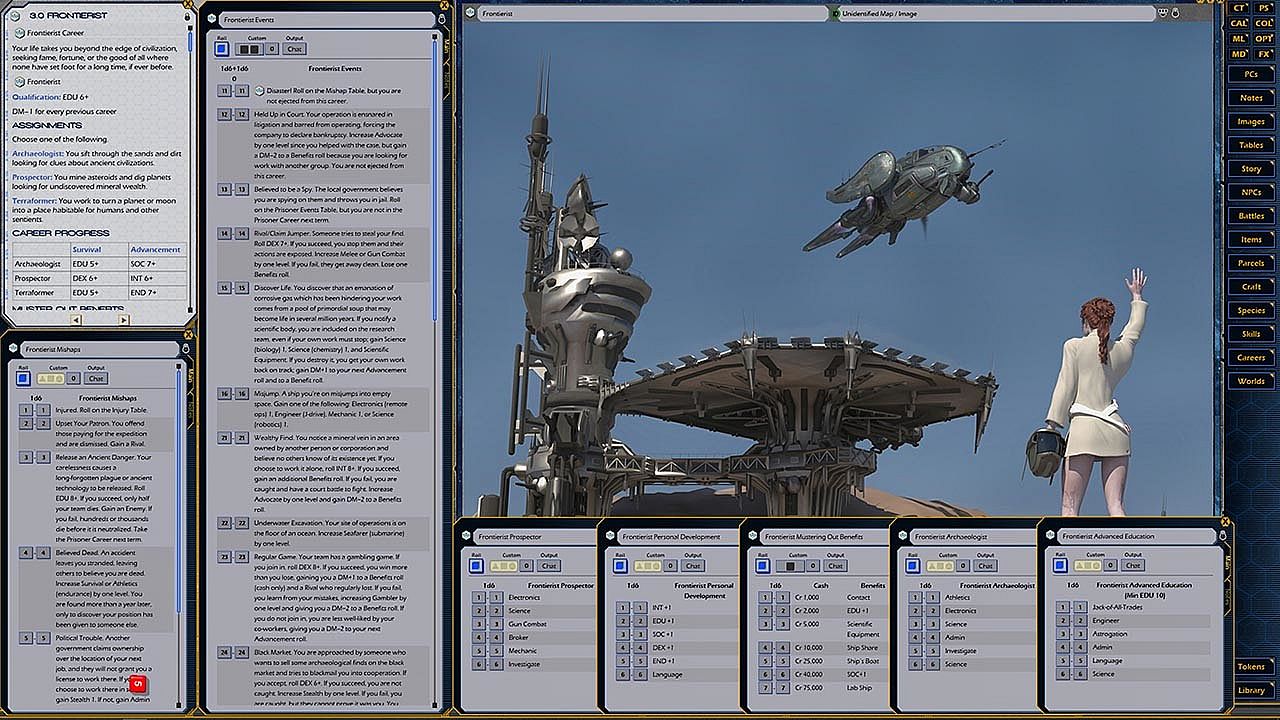1280x720 pixels.
Task: Click the Custom dice box in Frontierist Events
Action: 250,49
